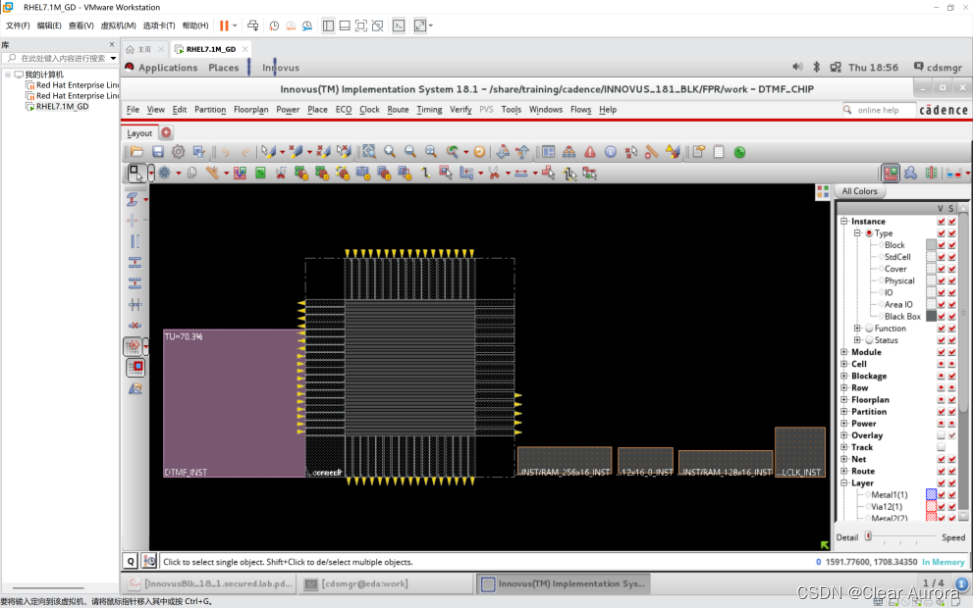This screenshot has width=974, height=609.
Task: Switch to physical view icon
Action: (931, 173)
